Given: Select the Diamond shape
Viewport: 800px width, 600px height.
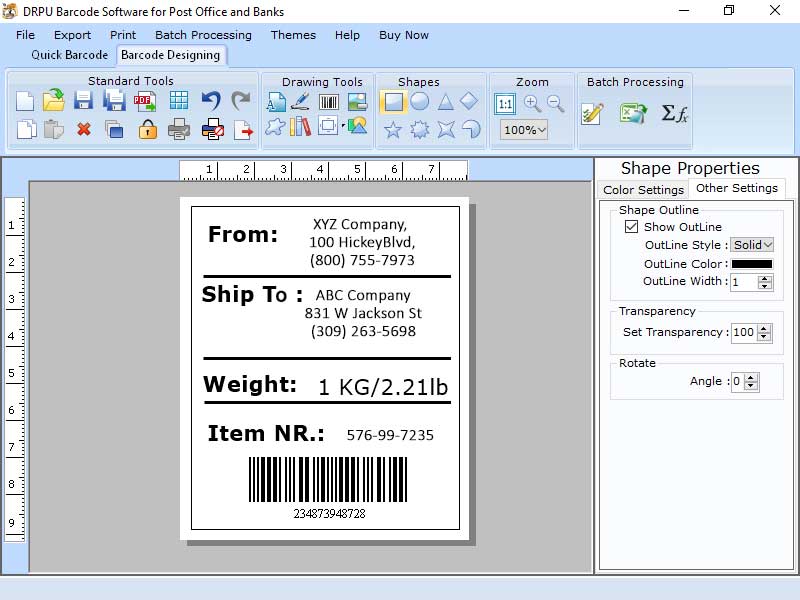Looking at the screenshot, I should (469, 101).
